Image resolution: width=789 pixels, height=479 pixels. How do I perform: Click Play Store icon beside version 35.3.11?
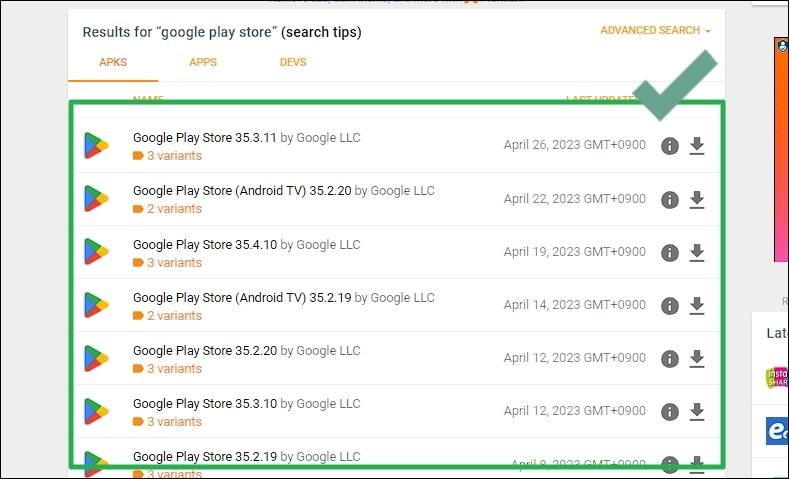[96, 145]
